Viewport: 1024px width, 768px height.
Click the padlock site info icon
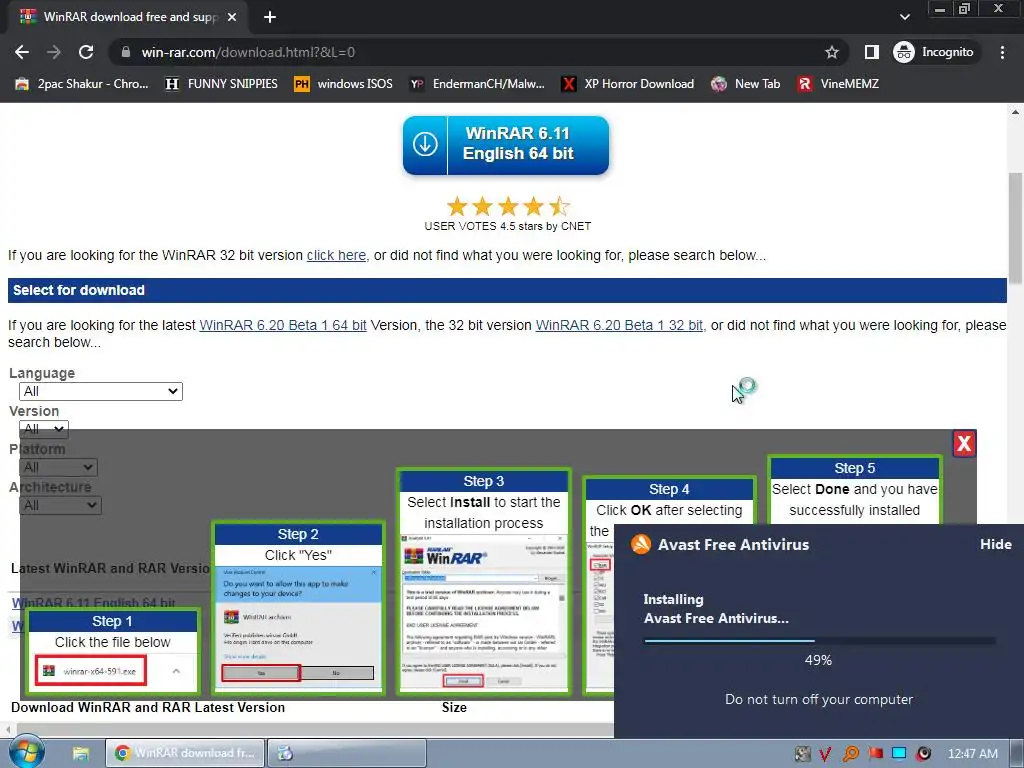click(126, 52)
